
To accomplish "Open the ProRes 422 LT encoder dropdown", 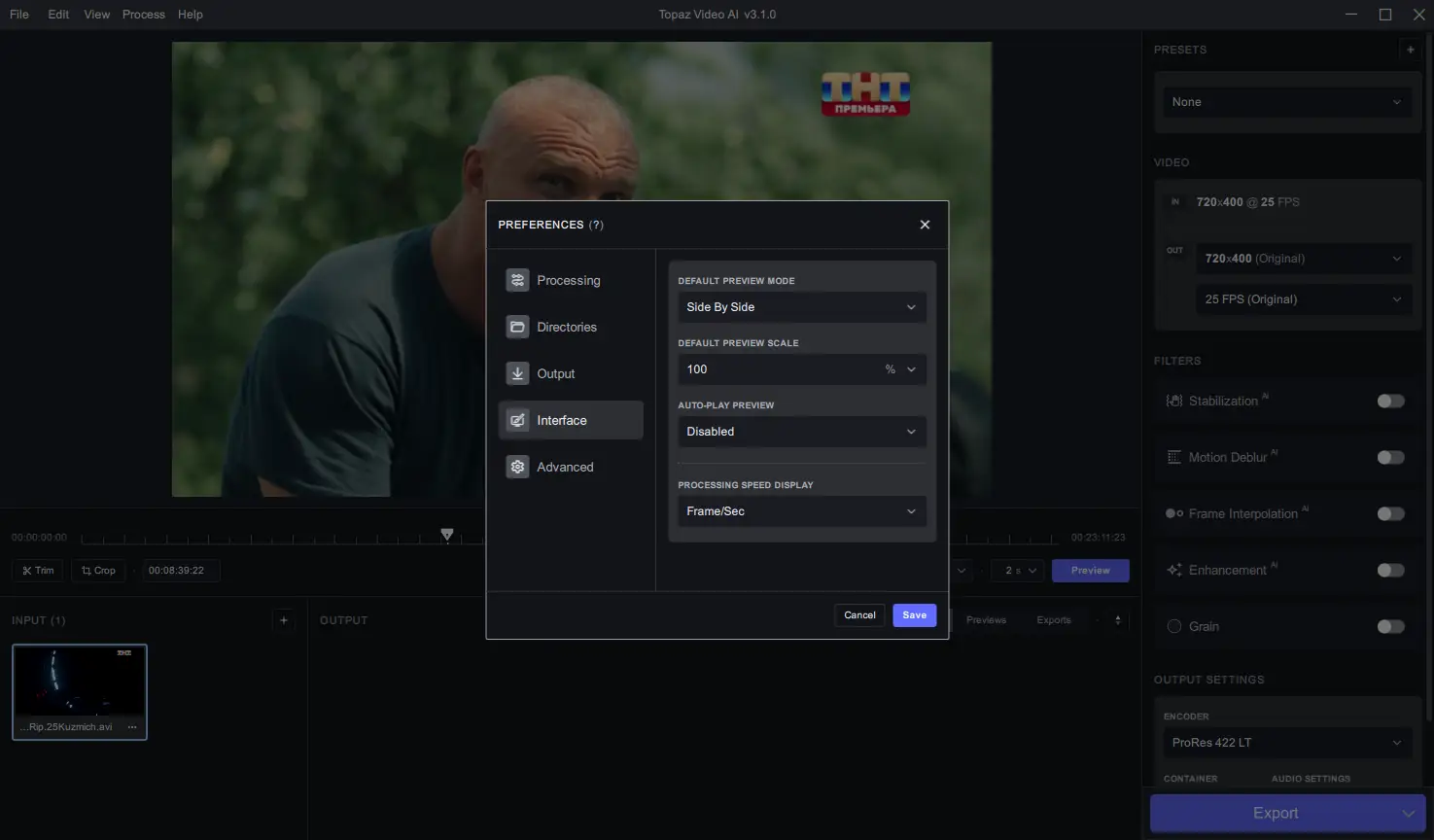I will (1287, 743).
